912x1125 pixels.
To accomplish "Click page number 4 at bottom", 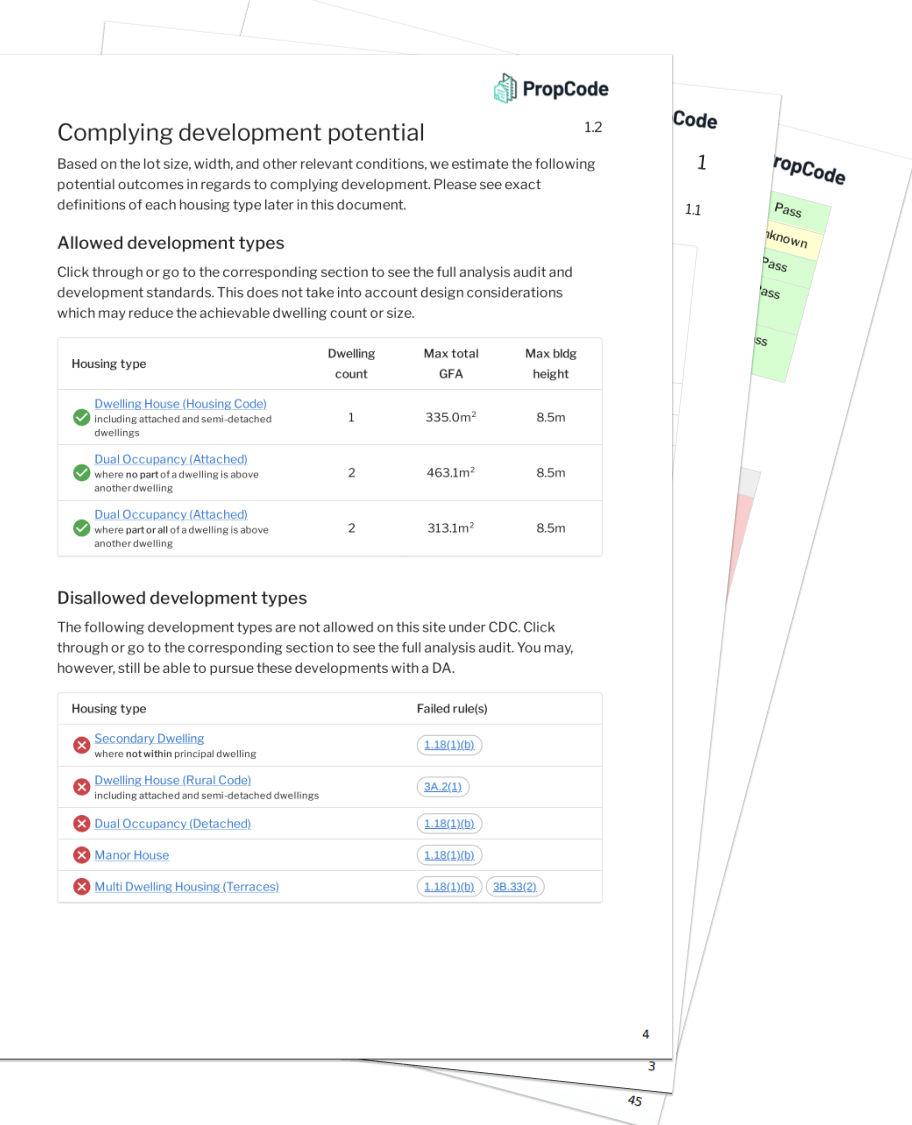I will pyautogui.click(x=645, y=1034).
